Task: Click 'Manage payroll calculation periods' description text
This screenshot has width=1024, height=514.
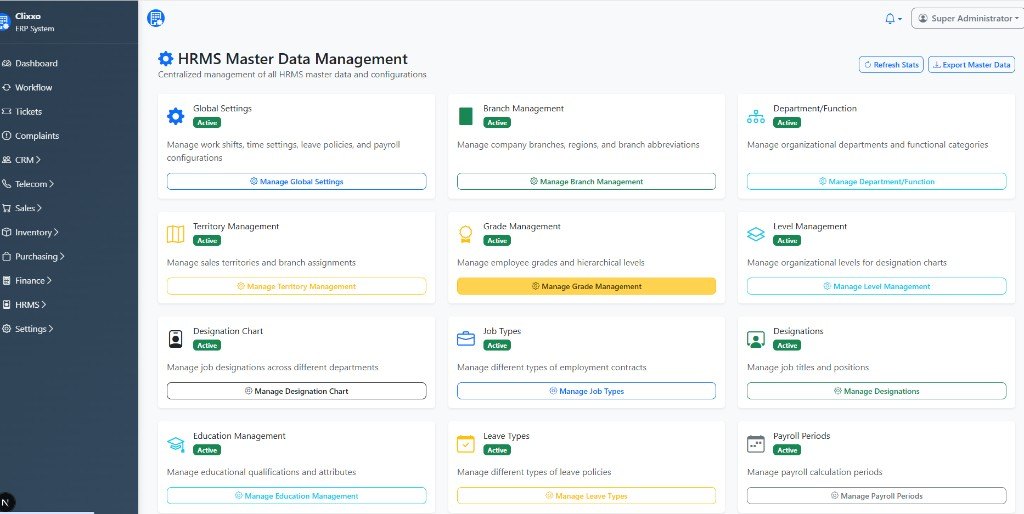Action: point(814,472)
